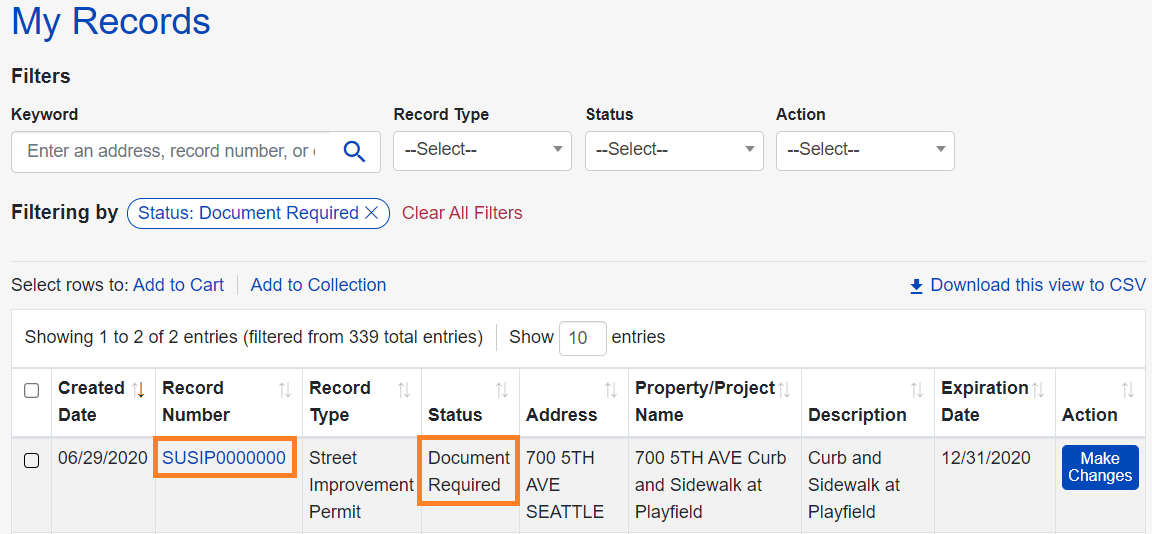The image size is (1152, 534).
Task: Click the Show entries count field
Action: (x=583, y=338)
